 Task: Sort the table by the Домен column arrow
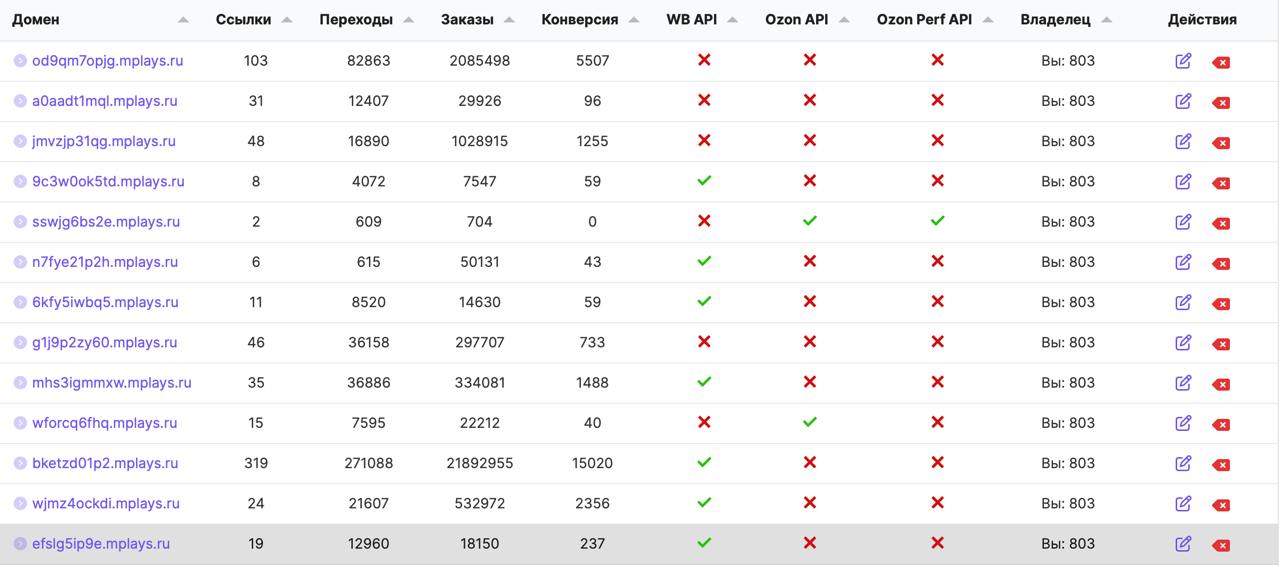coord(183,20)
